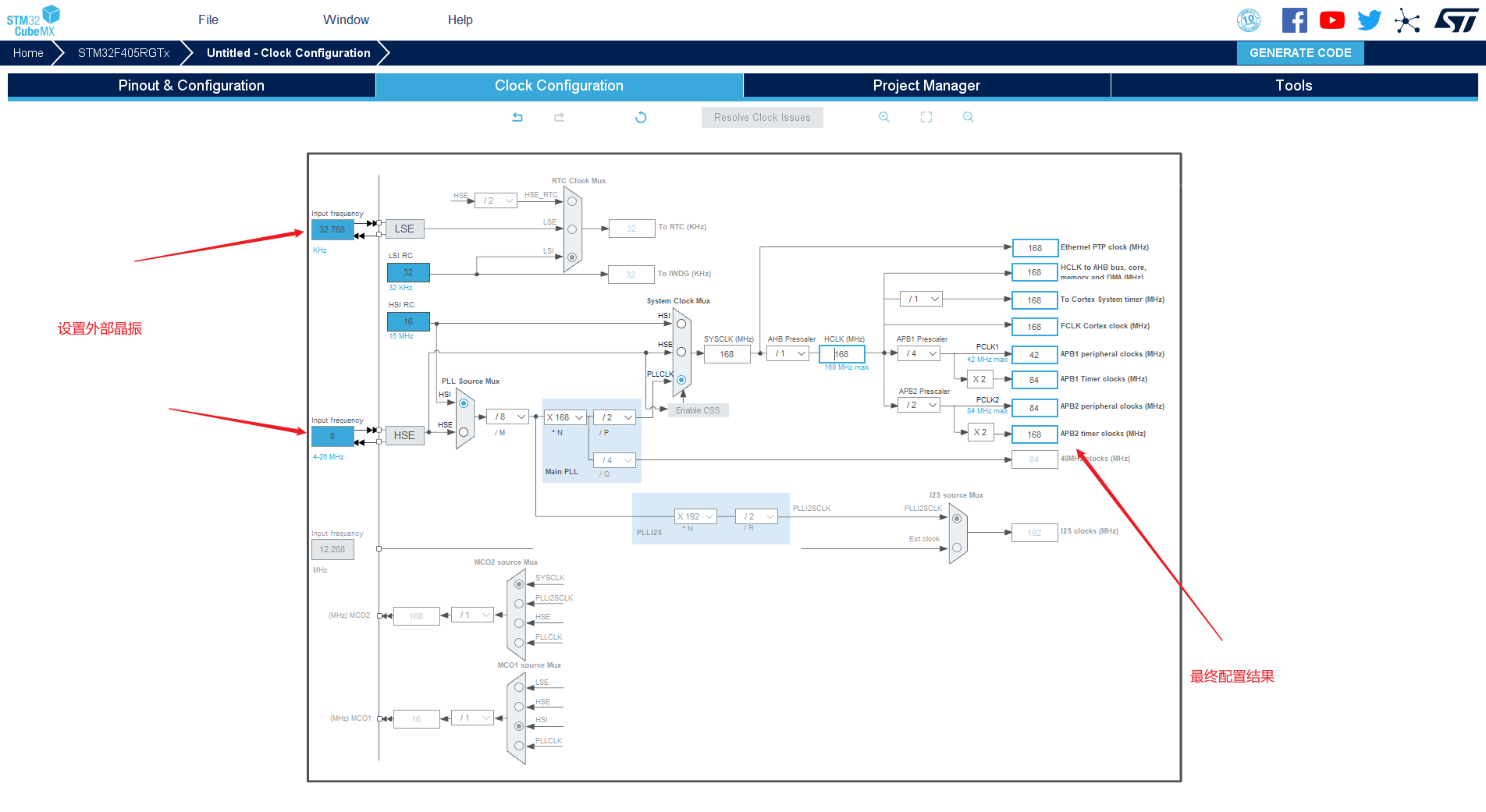Select PLLCLK in System Clock Mux
The width and height of the screenshot is (1486, 812).
(681, 380)
